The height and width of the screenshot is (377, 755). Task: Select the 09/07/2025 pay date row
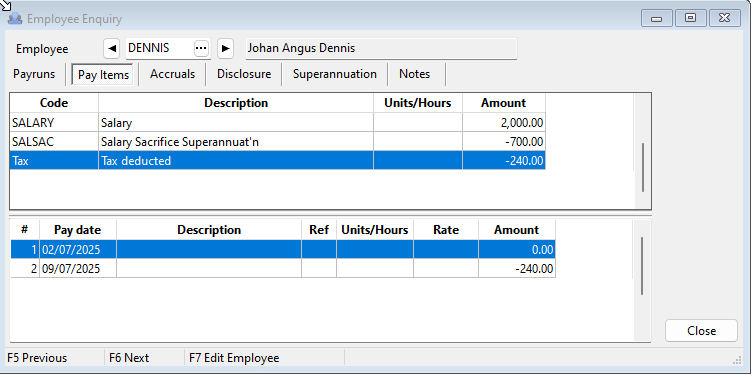[x=283, y=268]
